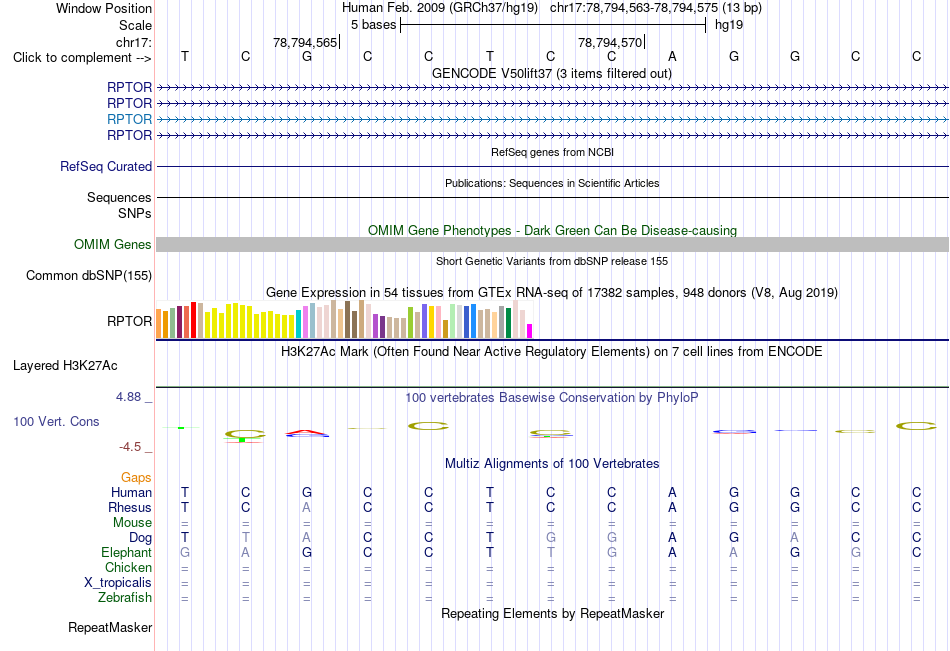Click coordinate marker 78,794,565
950x651 pixels.
[305, 42]
